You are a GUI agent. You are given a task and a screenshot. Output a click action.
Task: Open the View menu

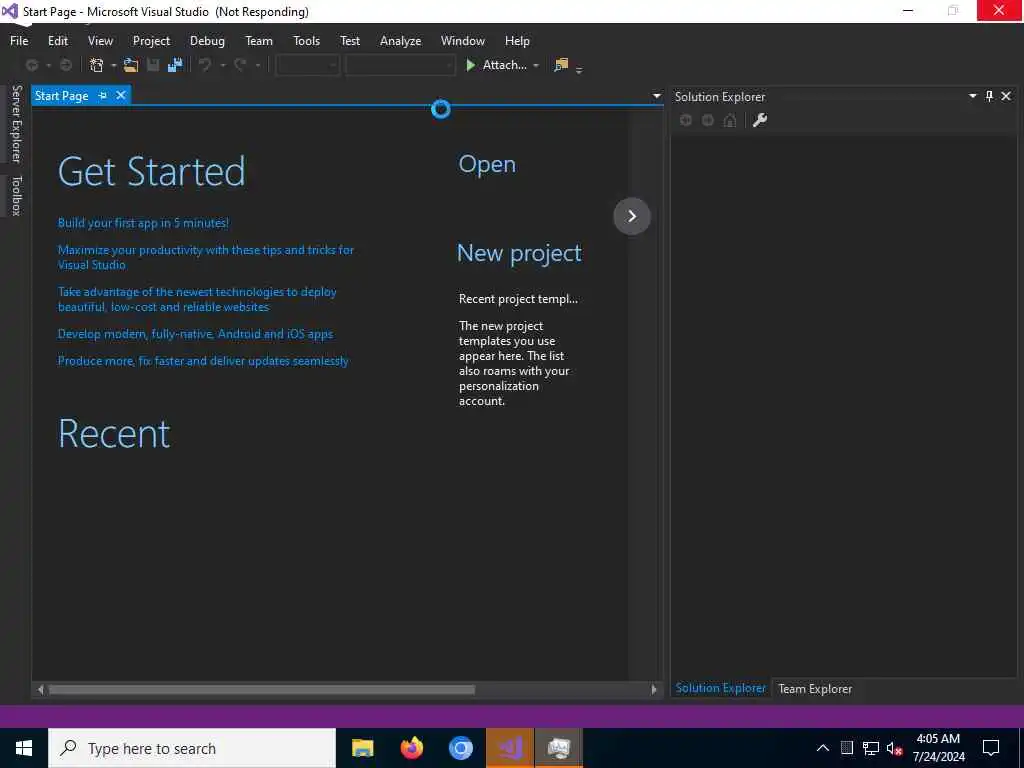[x=100, y=40]
